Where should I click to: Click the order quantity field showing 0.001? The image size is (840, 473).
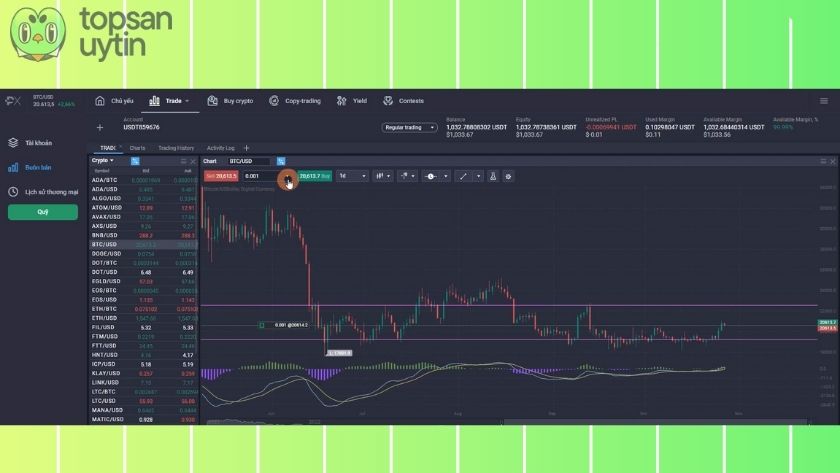[x=258, y=176]
